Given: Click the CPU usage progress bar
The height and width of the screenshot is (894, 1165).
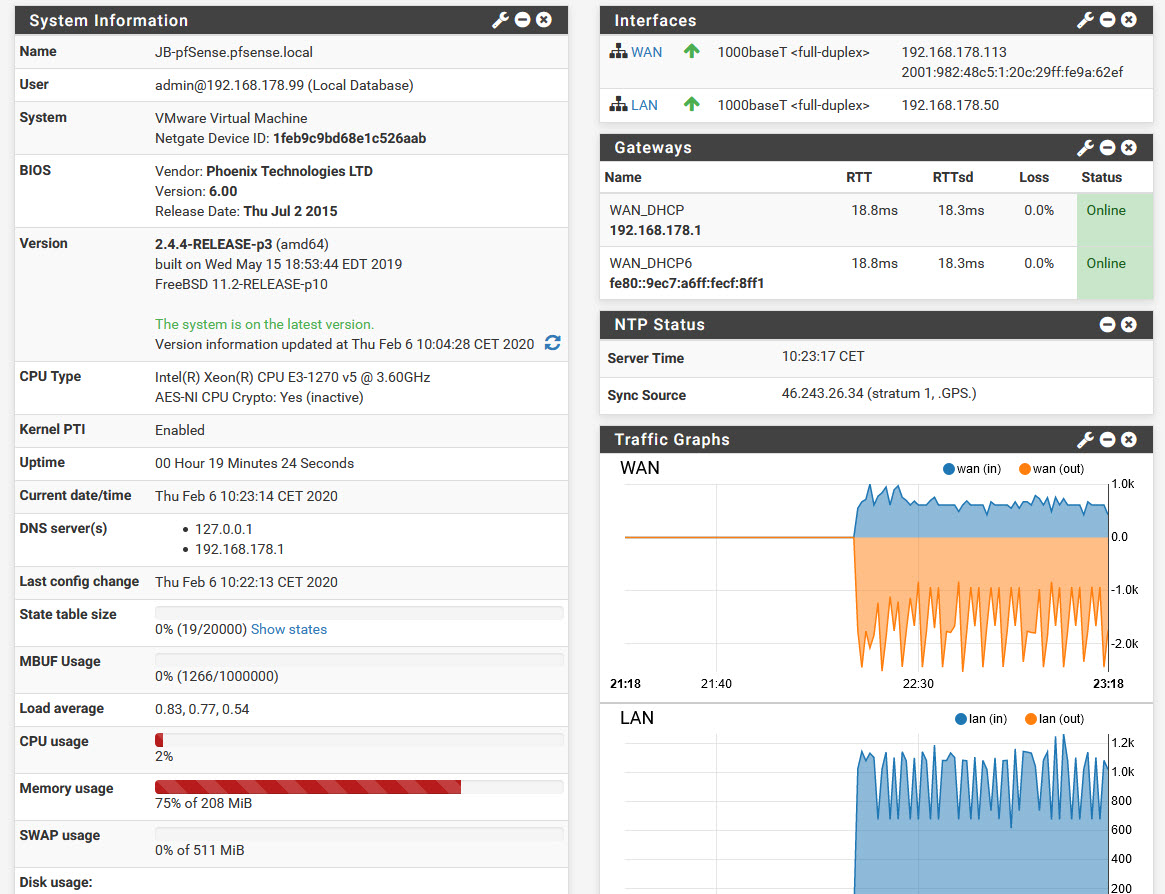Looking at the screenshot, I should point(359,739).
